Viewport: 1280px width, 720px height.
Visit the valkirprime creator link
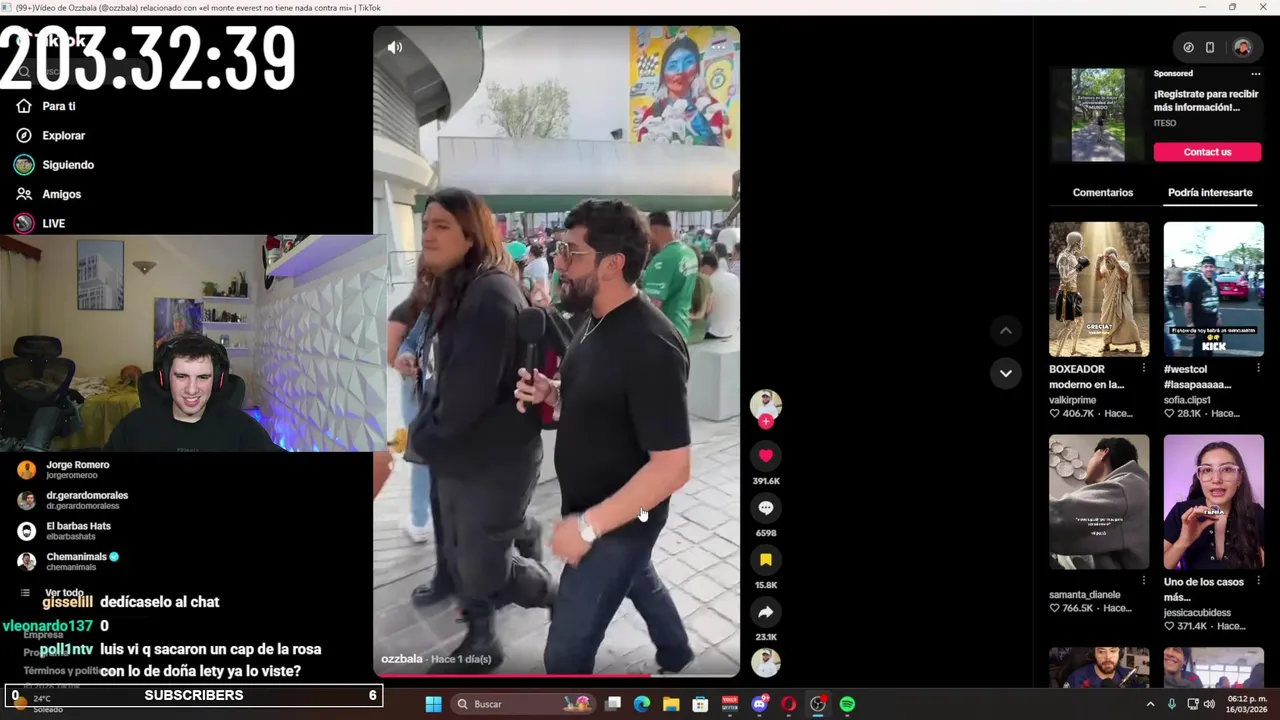1072,400
